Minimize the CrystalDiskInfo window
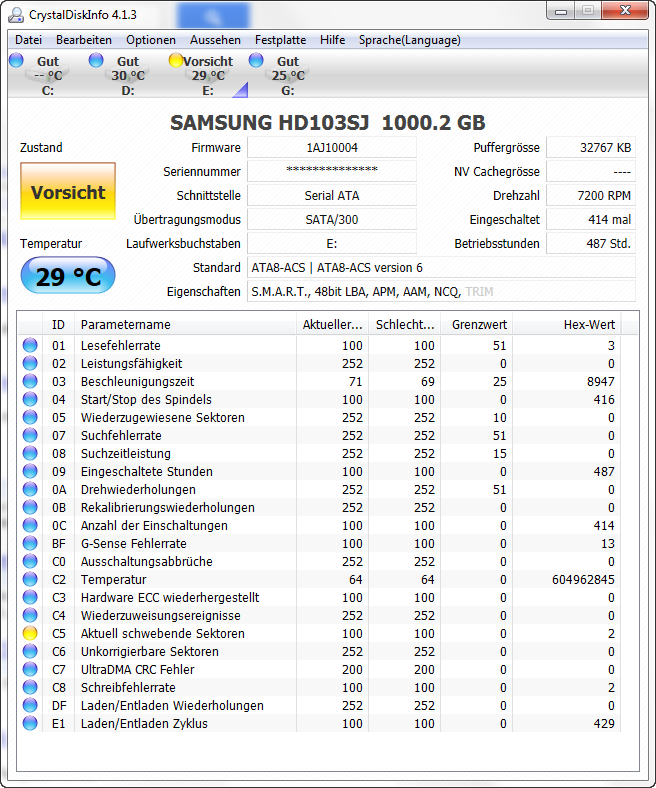Viewport: 656px width, 788px height. click(x=560, y=10)
